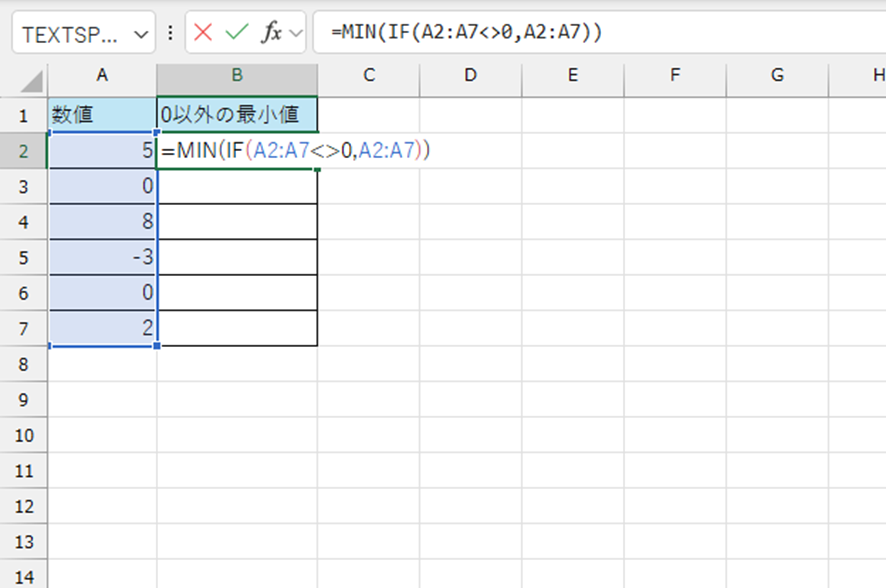Click cell B1 labeled 0以外の最小値
Image resolution: width=886 pixels, height=588 pixels.
coord(237,116)
